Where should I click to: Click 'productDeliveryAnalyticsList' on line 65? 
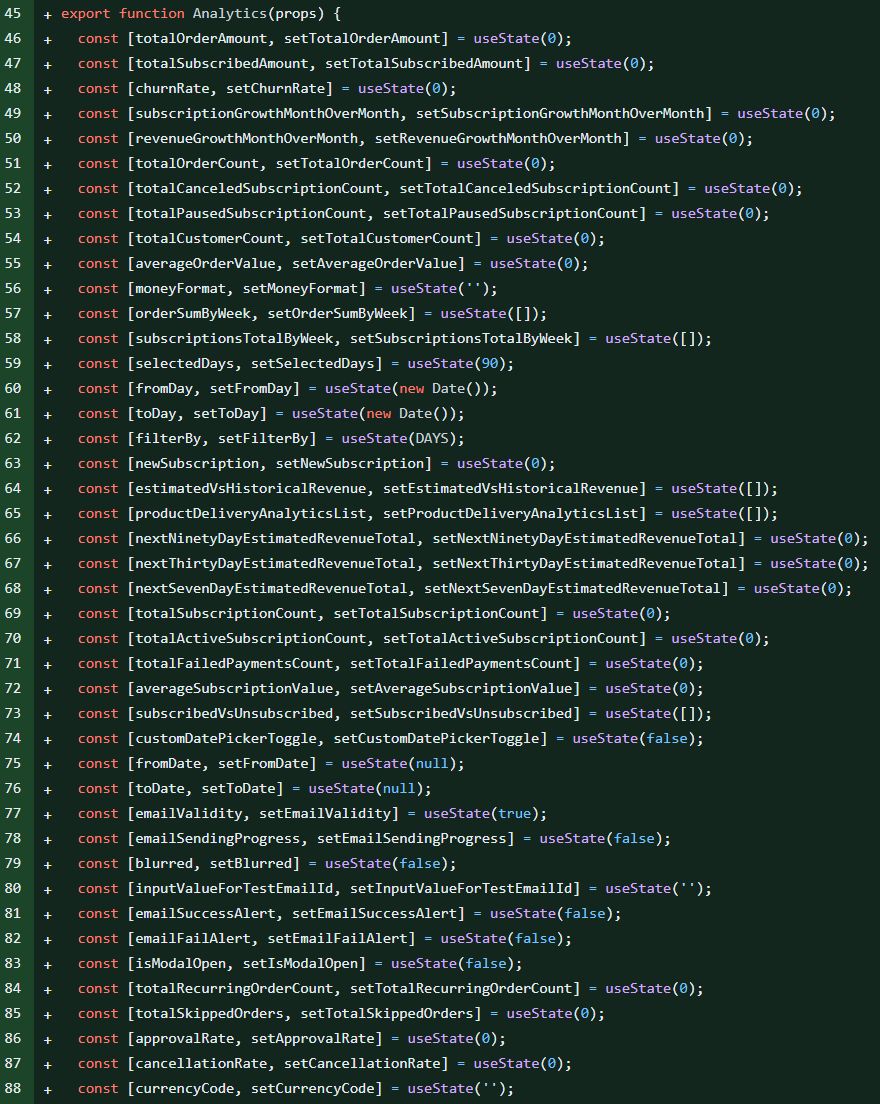coord(251,513)
